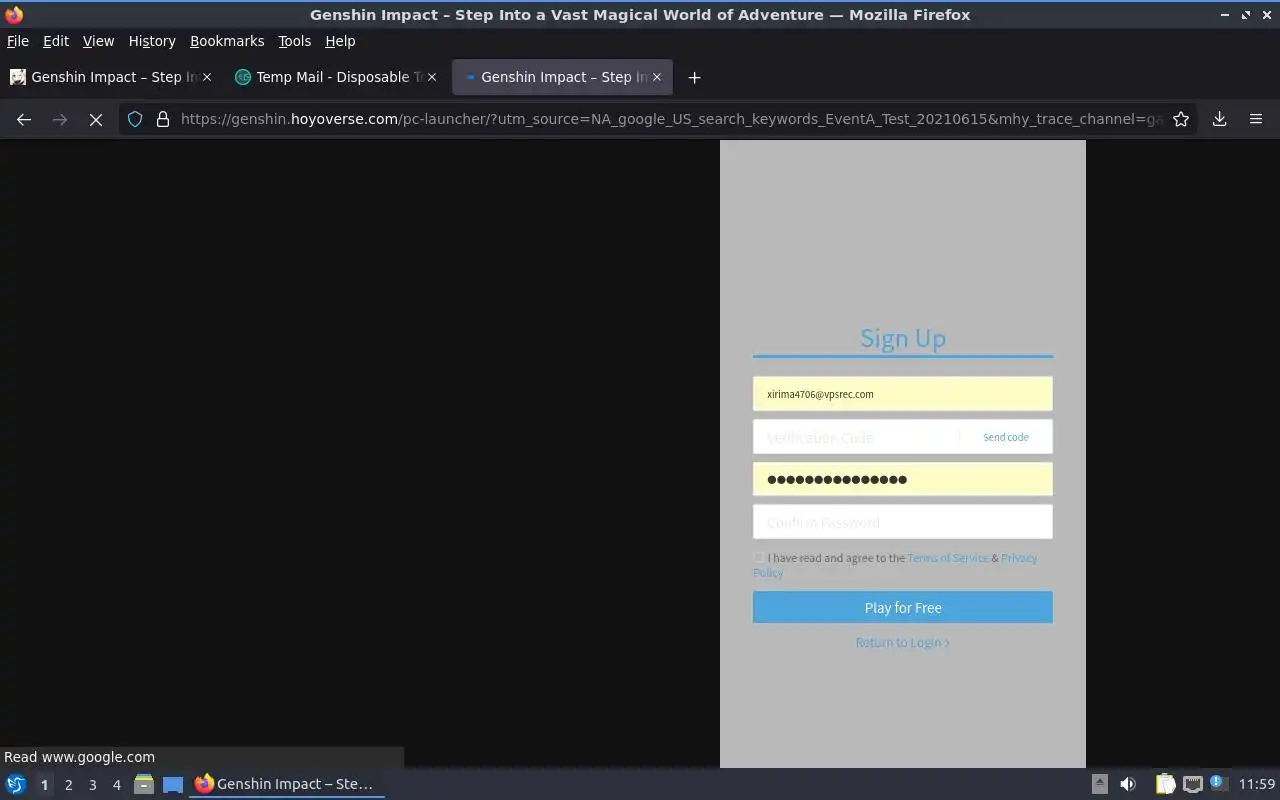Click the Firefox logo in title bar
The width and height of the screenshot is (1280, 800).
point(14,15)
